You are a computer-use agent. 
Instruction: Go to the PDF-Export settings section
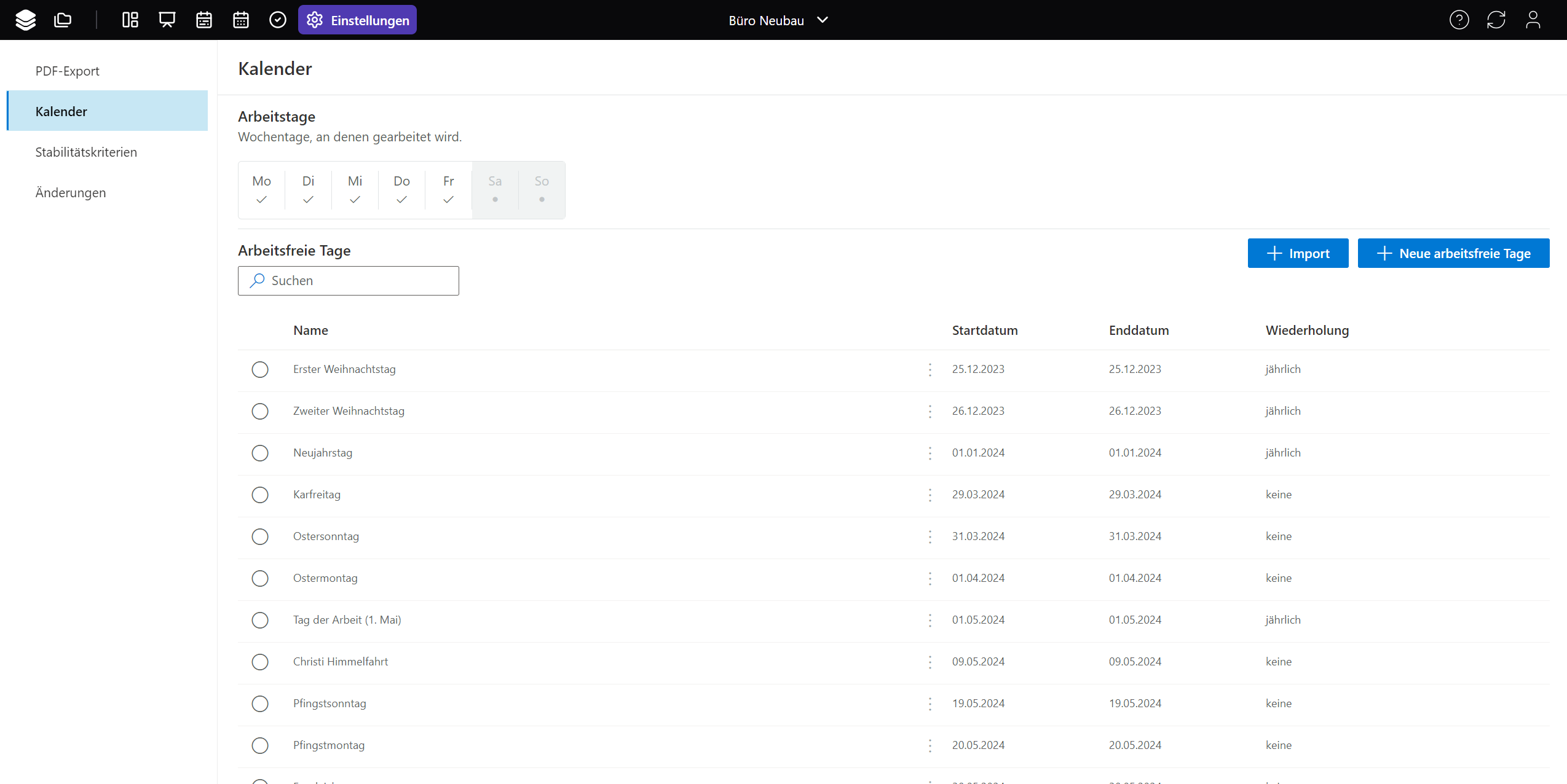(68, 71)
